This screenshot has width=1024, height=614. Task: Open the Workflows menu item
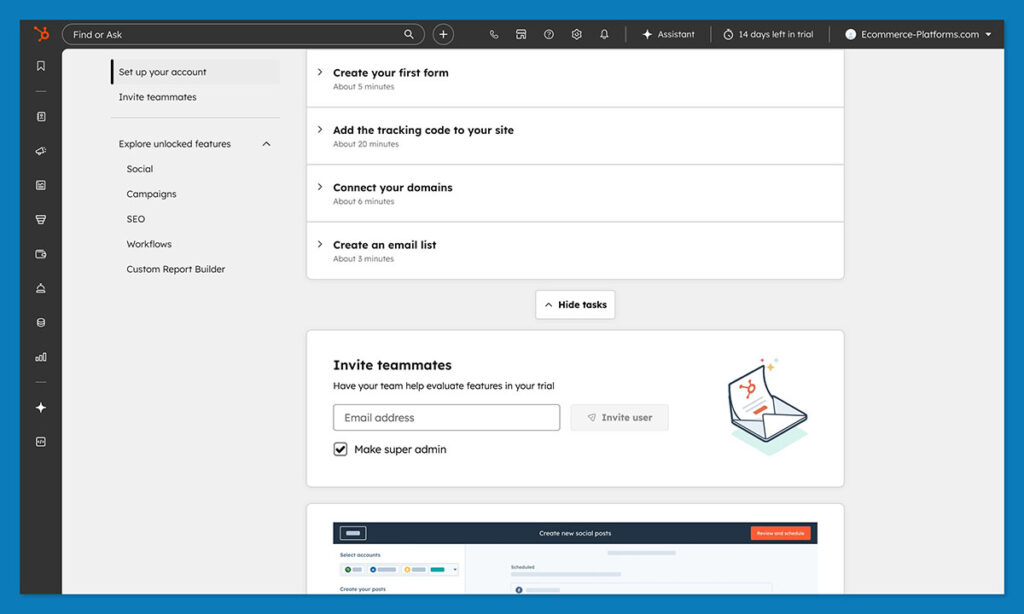tap(148, 243)
